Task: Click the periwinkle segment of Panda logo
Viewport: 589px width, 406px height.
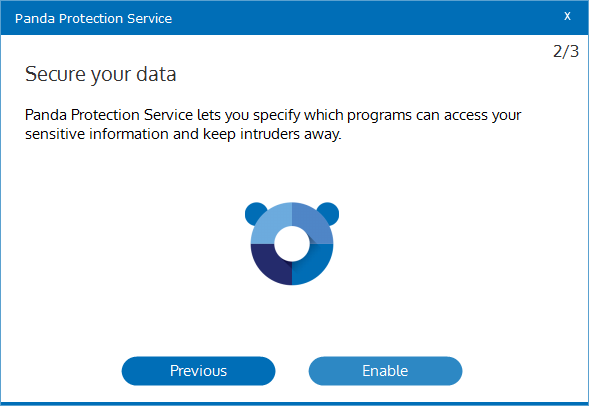Action: click(x=315, y=223)
